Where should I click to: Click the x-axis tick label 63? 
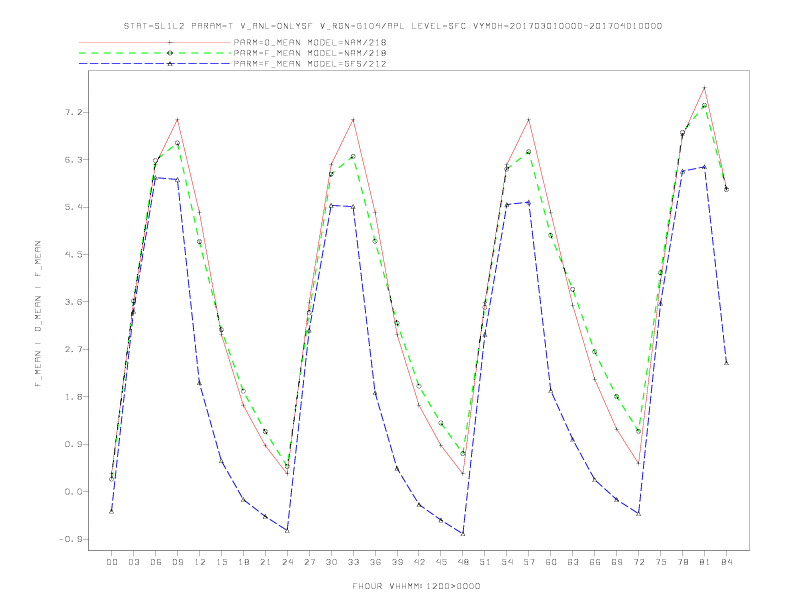[x=573, y=562]
